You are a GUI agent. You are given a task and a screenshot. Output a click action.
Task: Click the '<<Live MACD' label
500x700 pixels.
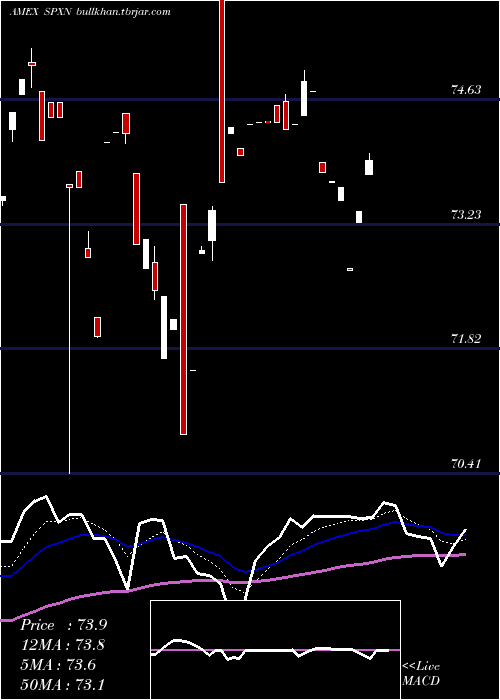click(421, 673)
